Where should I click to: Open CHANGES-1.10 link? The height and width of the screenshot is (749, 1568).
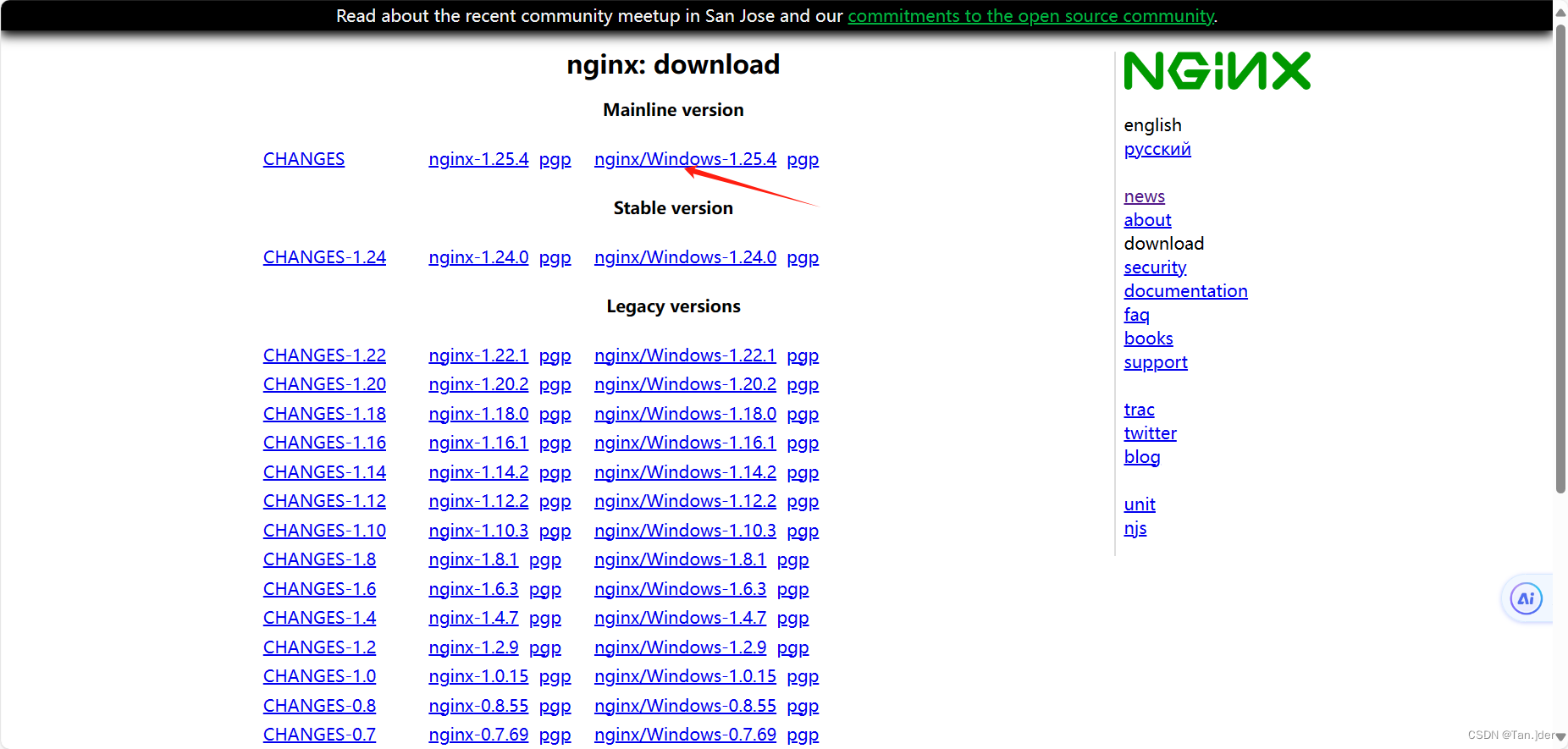324,531
